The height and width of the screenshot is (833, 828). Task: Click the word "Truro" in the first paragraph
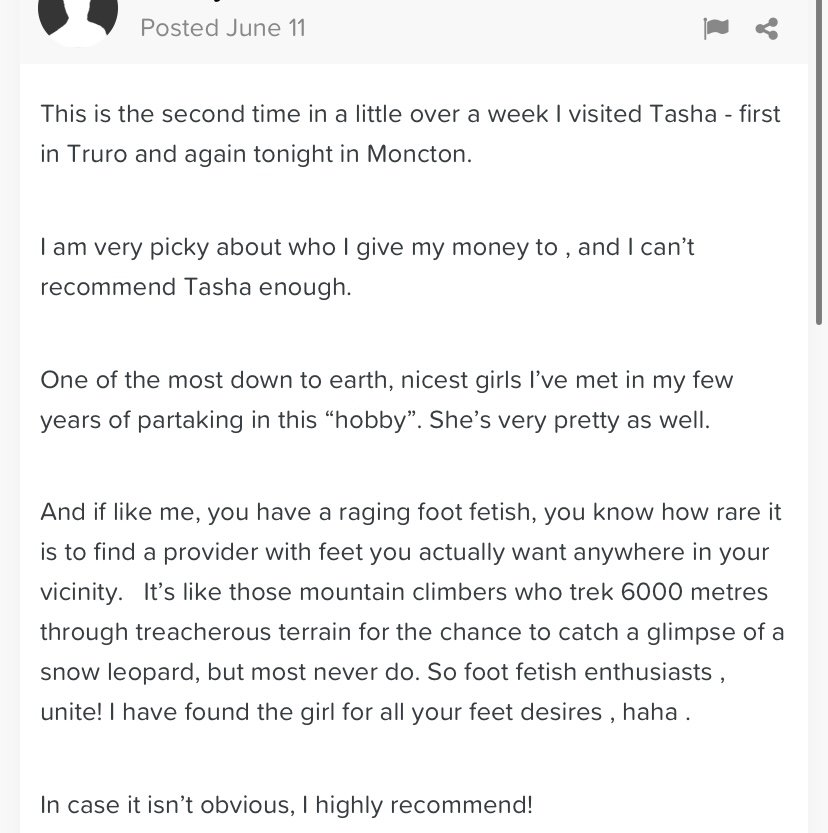[x=97, y=154]
